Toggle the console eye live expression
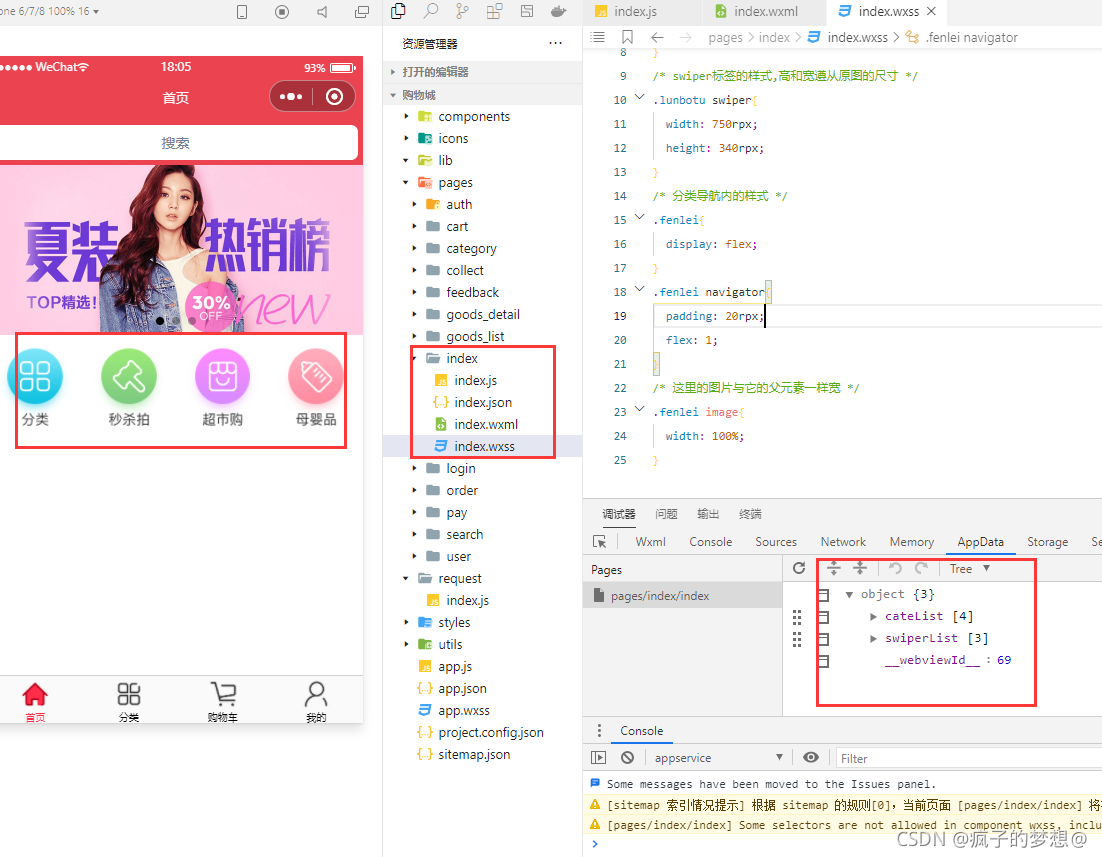Viewport: 1102px width, 857px height. [811, 757]
